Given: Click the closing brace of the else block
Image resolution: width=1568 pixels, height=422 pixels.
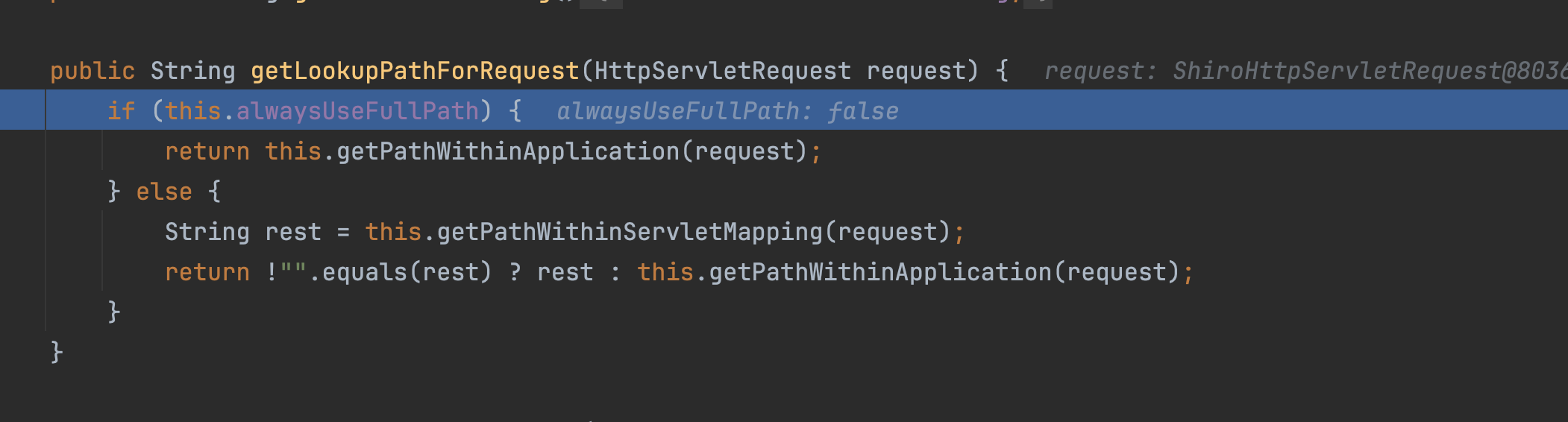Looking at the screenshot, I should click(113, 311).
